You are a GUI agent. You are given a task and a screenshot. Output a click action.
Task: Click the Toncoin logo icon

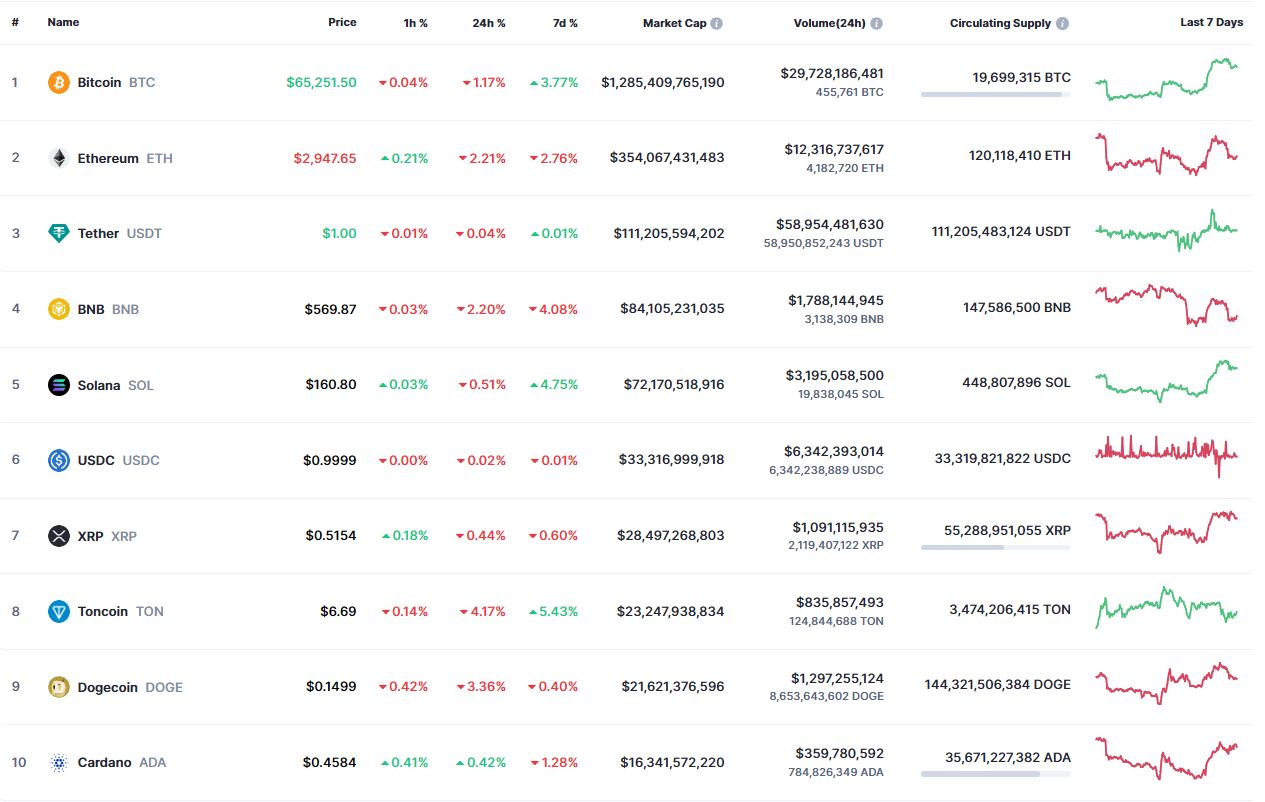[59, 611]
